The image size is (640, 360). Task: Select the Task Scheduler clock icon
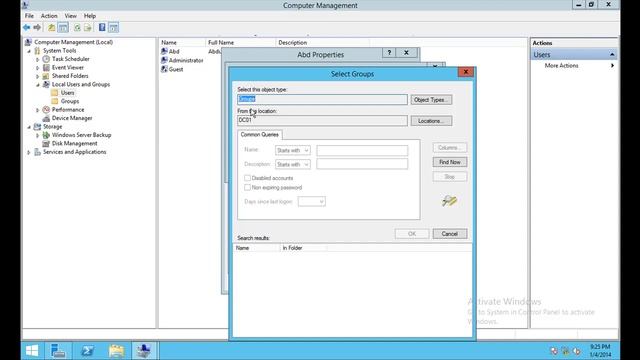point(46,59)
